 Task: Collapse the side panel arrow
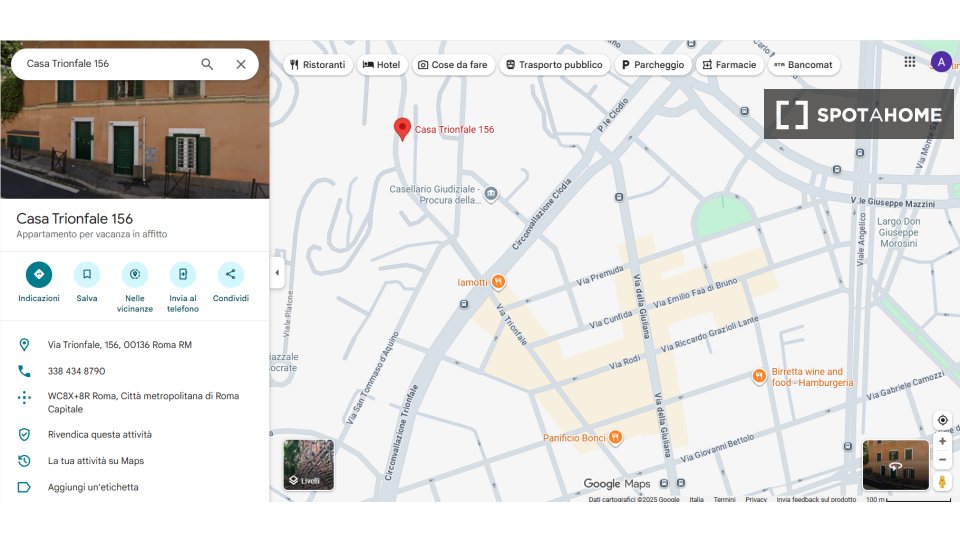(277, 273)
